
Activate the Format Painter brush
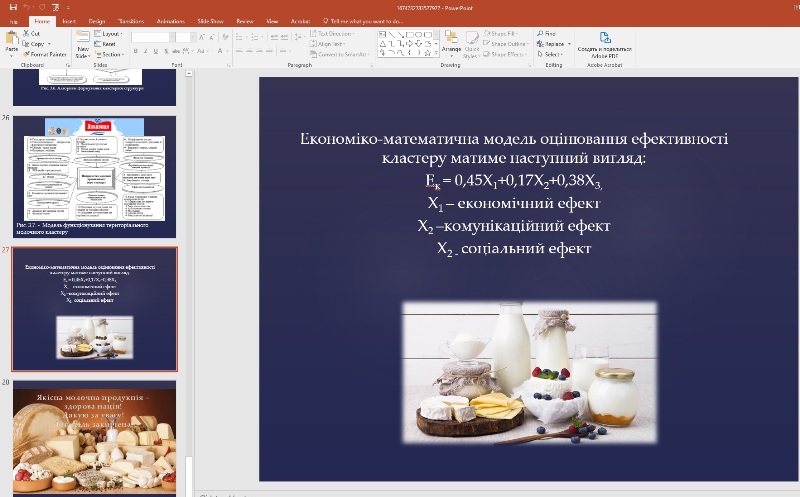26,54
